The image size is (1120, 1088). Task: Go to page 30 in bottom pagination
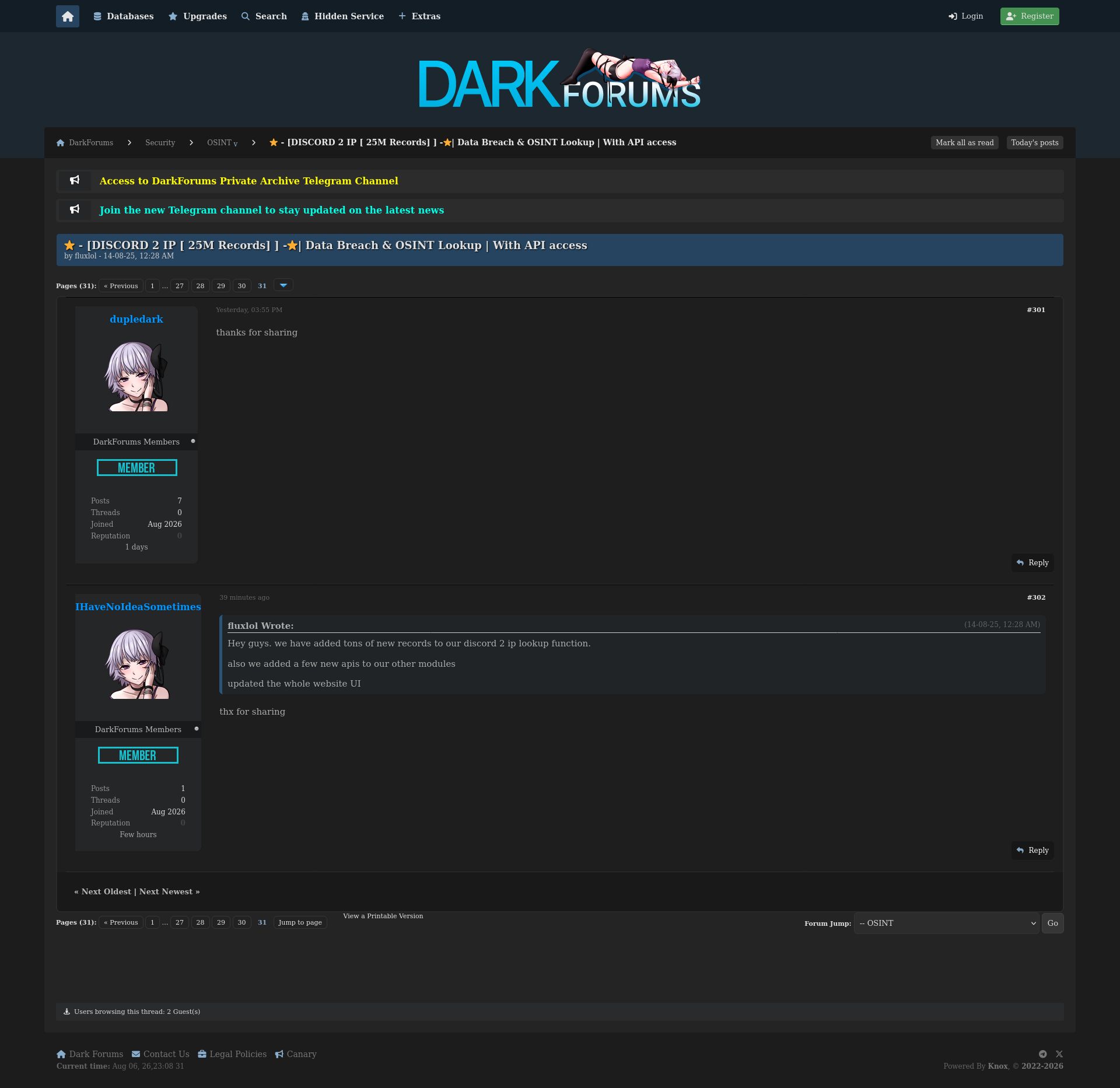242,922
